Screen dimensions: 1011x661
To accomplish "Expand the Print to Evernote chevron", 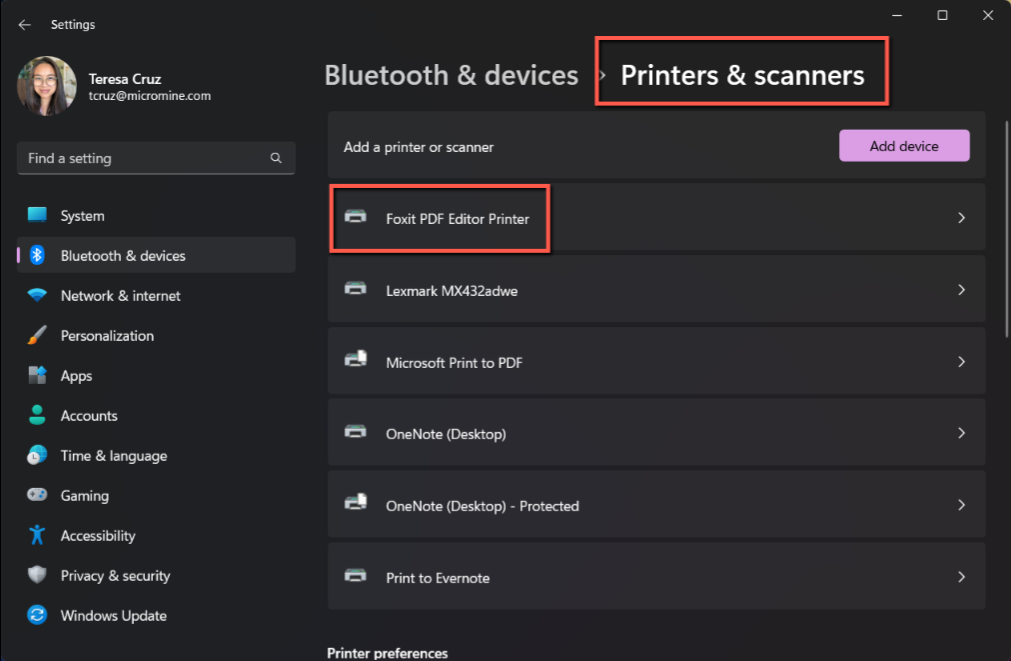I will click(x=961, y=577).
